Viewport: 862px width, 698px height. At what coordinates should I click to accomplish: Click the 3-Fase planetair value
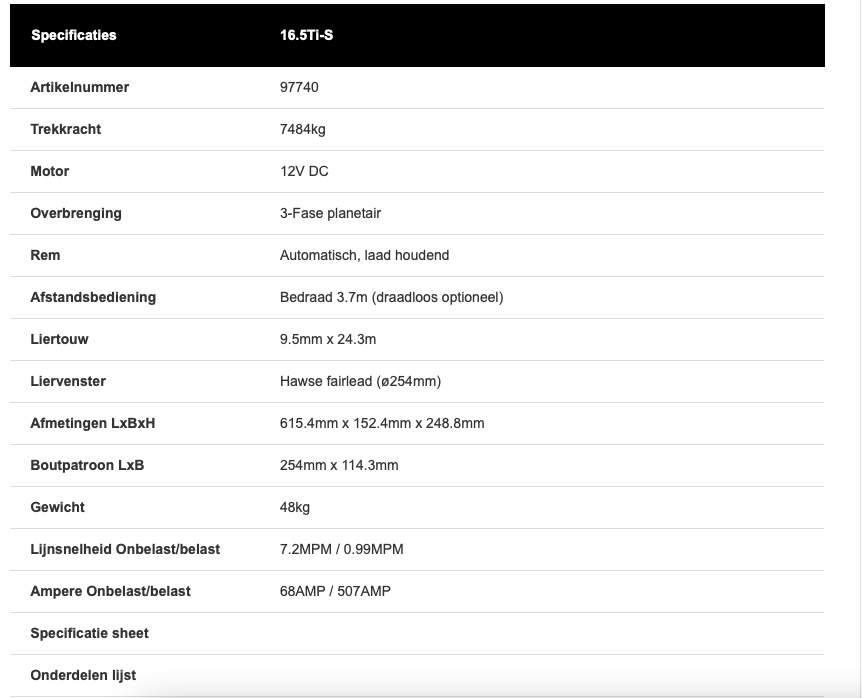pyautogui.click(x=330, y=213)
